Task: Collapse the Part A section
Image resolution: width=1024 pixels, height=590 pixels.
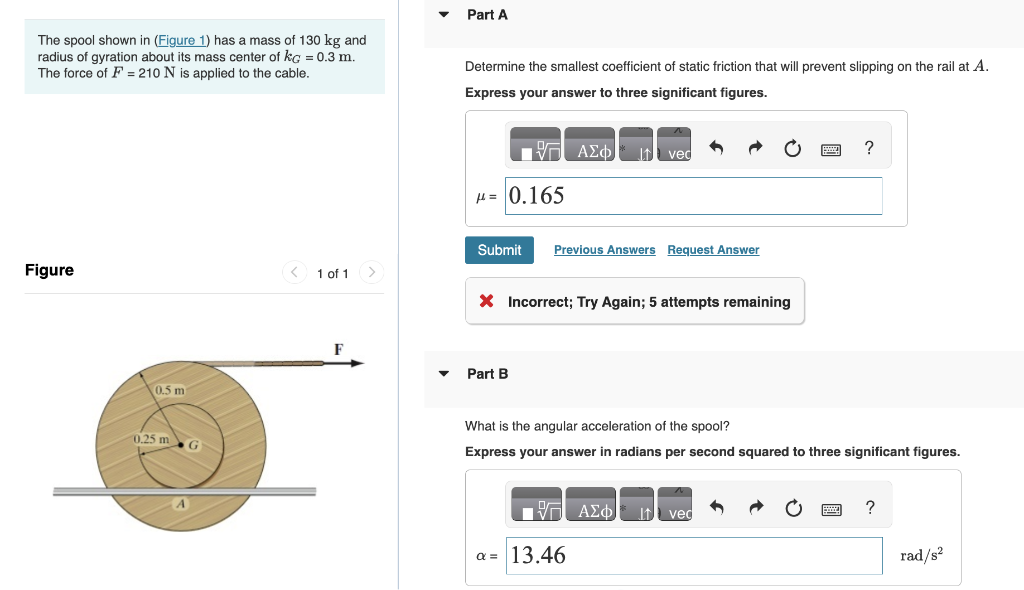Action: pos(443,15)
